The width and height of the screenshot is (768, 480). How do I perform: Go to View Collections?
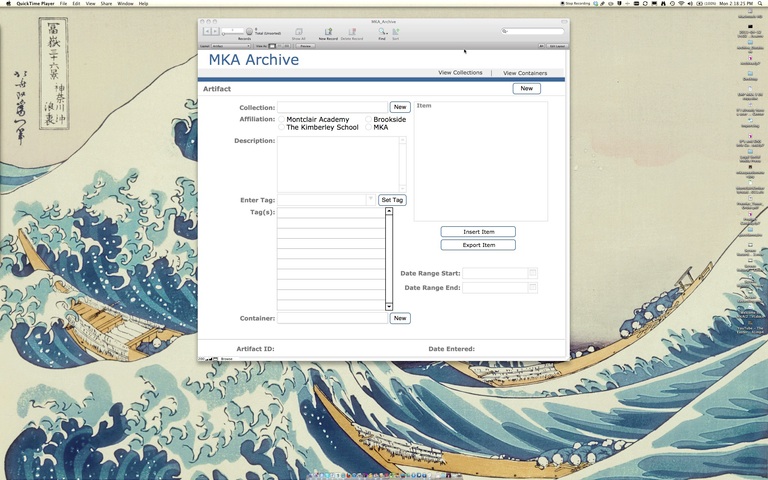(x=460, y=72)
